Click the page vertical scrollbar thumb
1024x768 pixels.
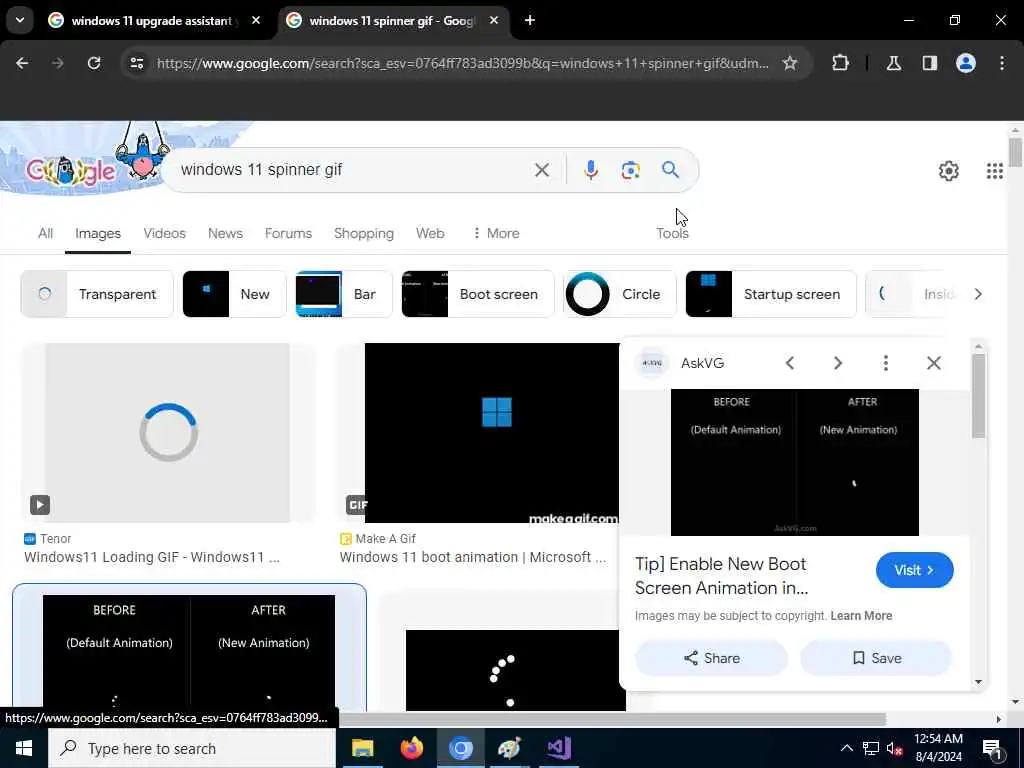click(x=1015, y=152)
